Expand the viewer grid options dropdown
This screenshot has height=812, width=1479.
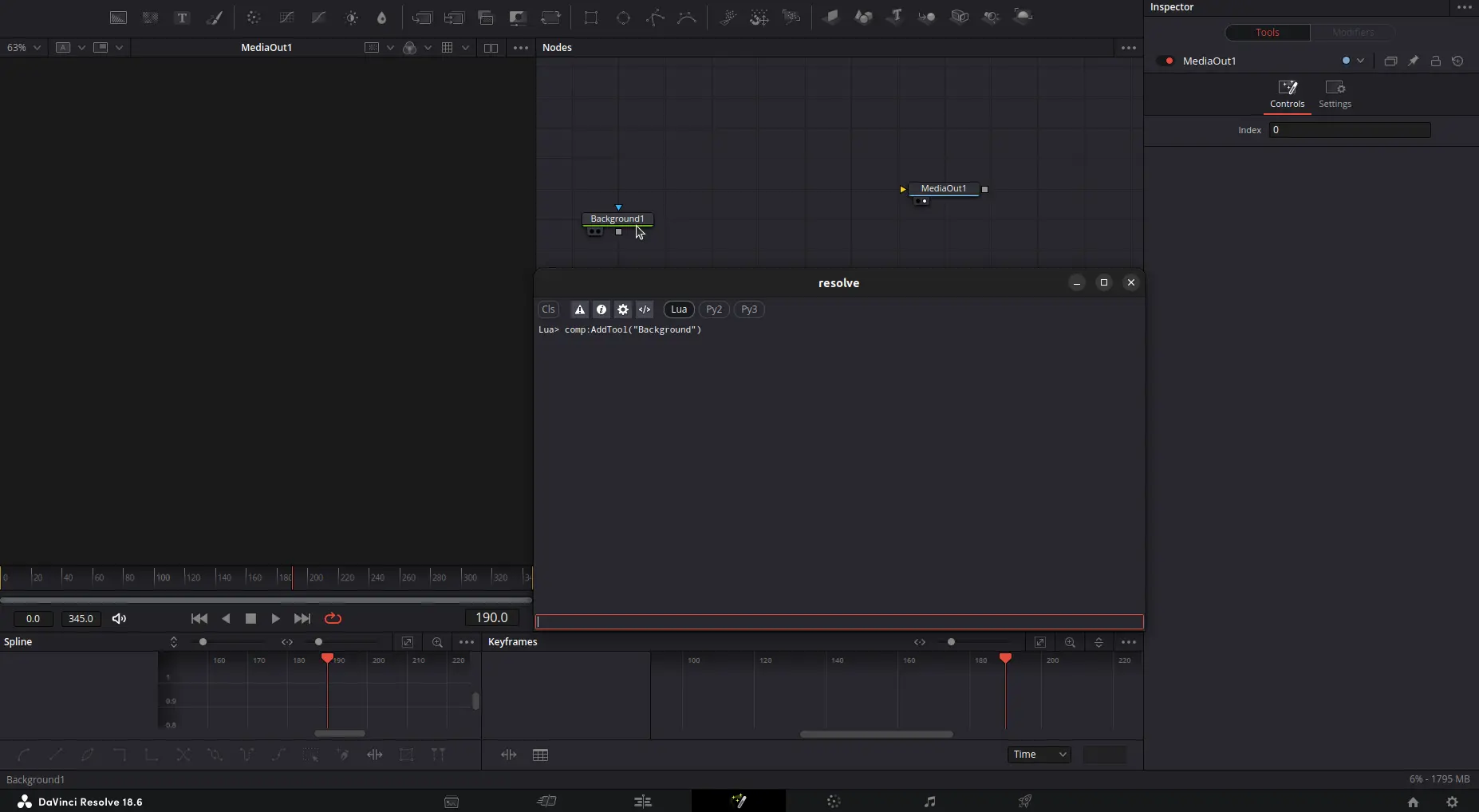point(465,48)
